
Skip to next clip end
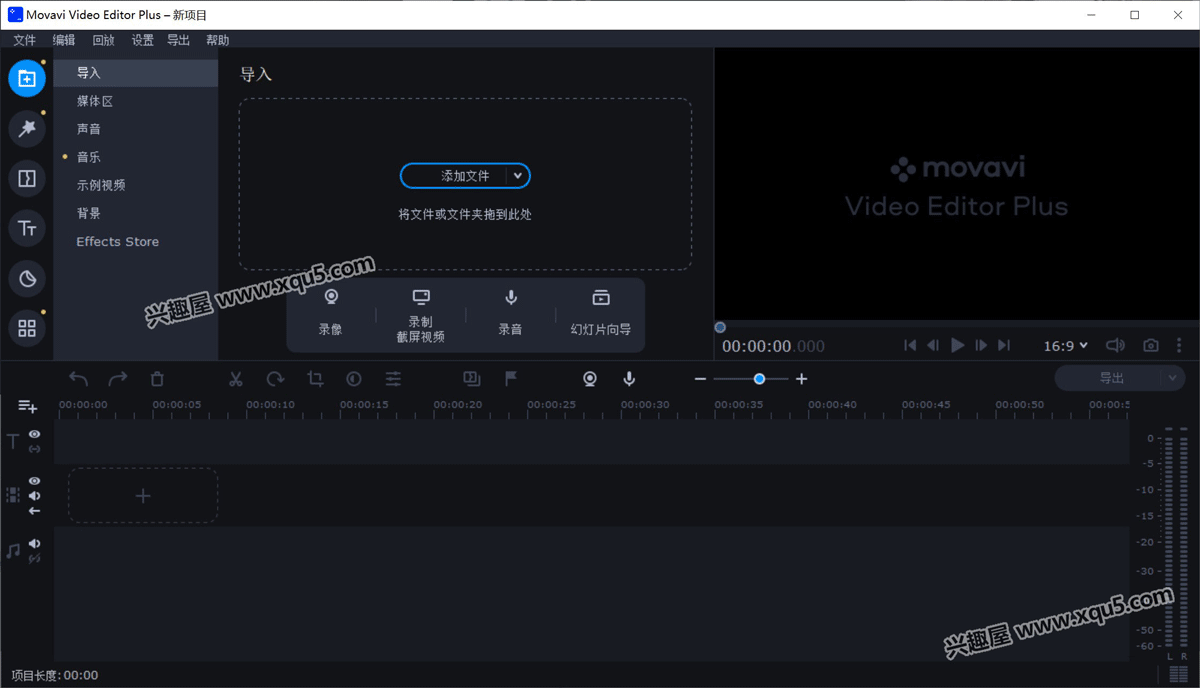[x=1004, y=345]
